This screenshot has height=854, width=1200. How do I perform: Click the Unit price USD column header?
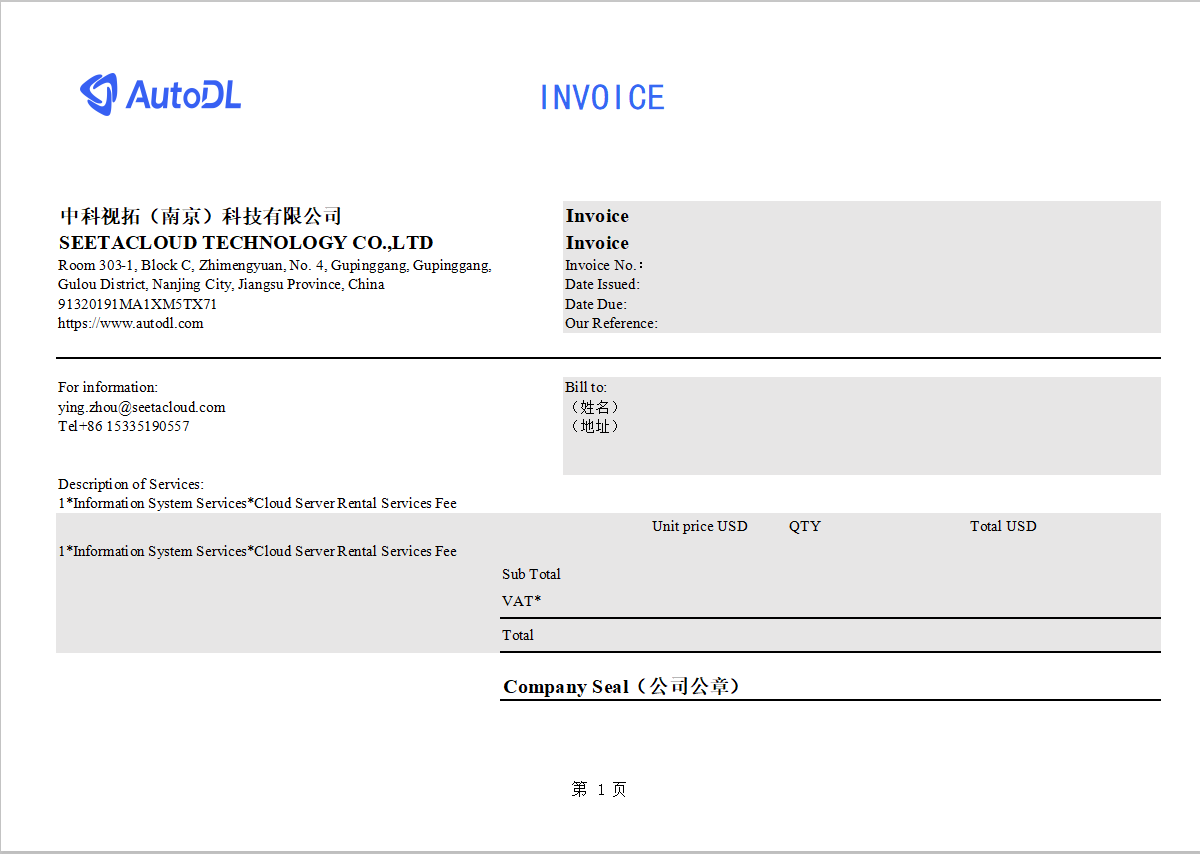[x=700, y=526]
